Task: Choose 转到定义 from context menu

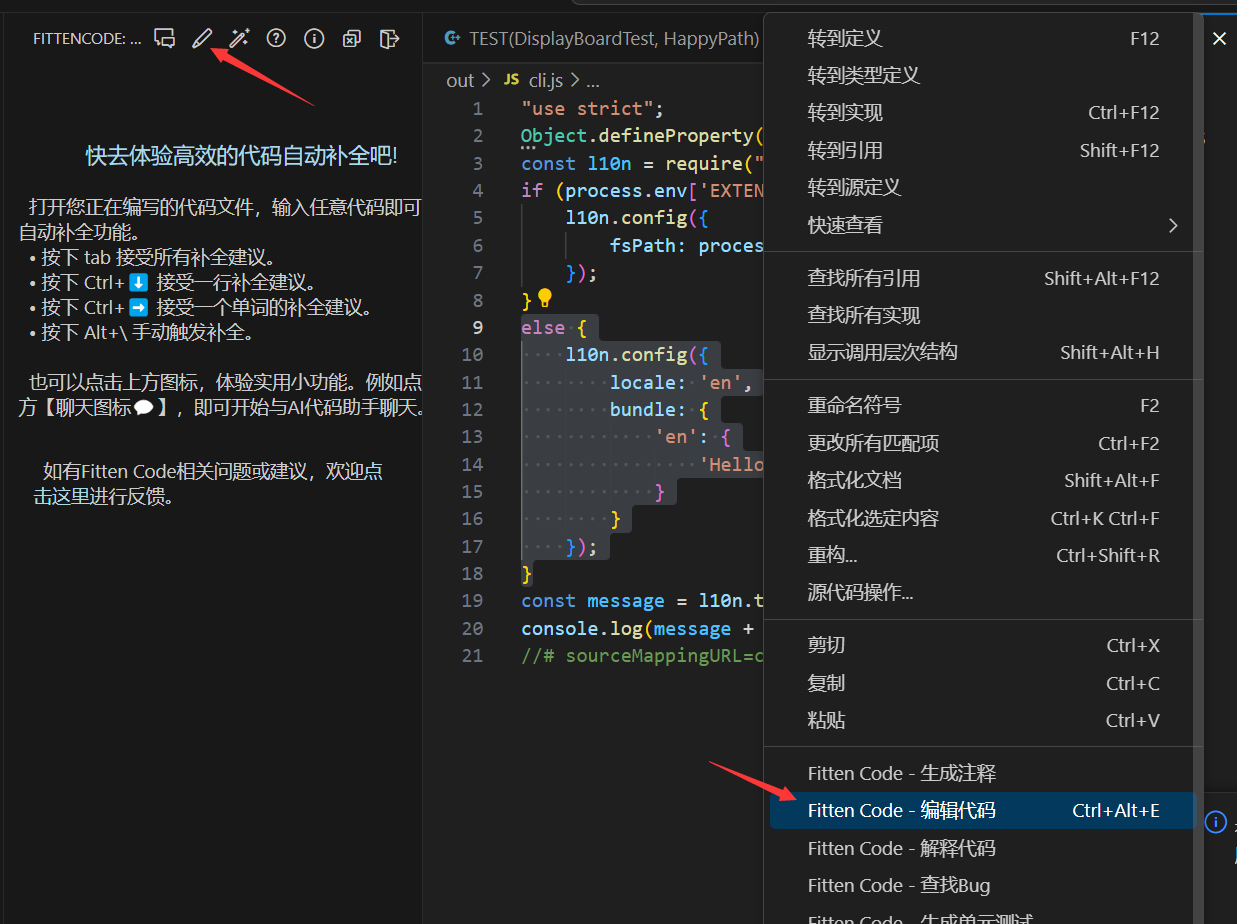Action: (845, 39)
